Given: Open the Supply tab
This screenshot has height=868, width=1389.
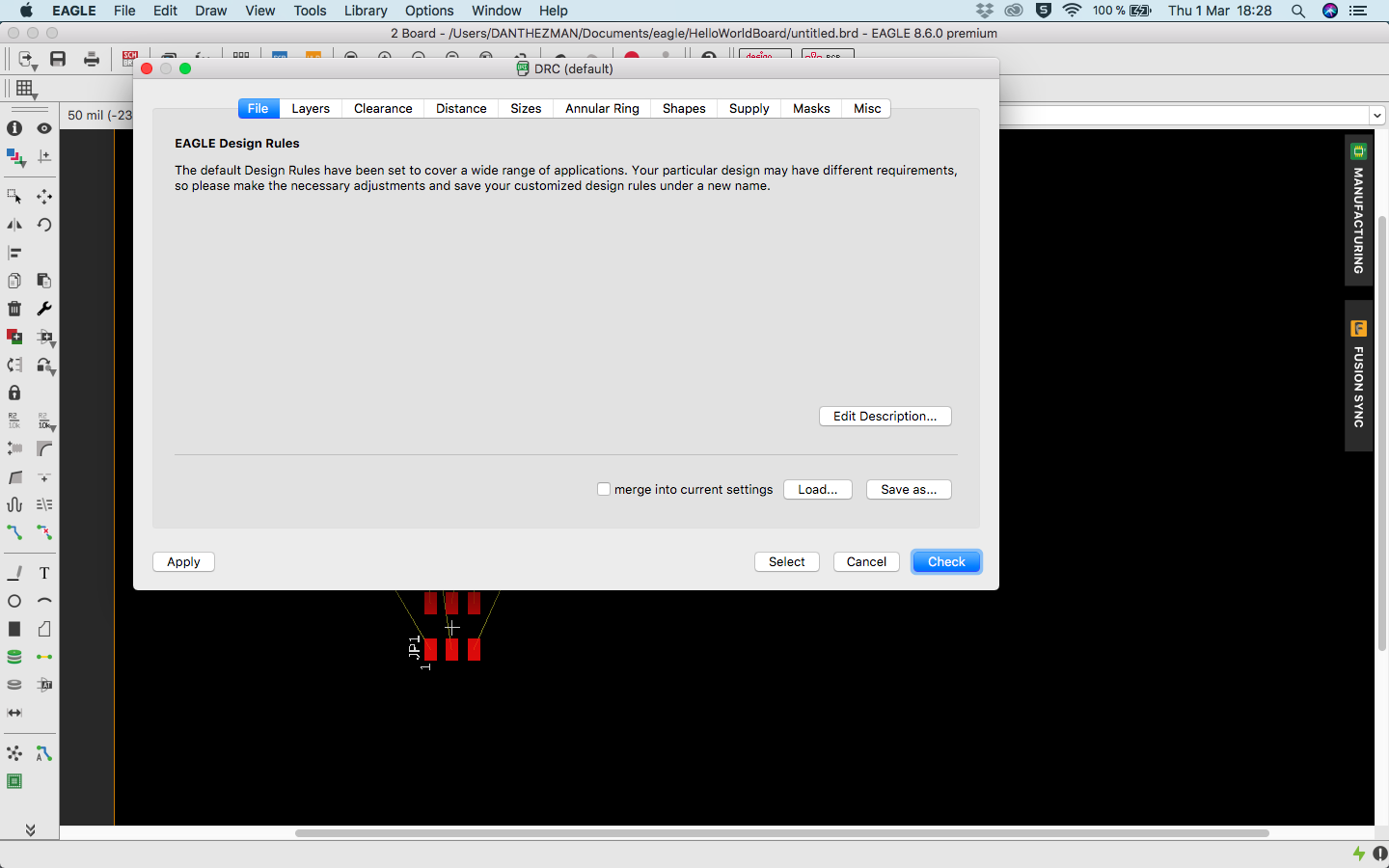Looking at the screenshot, I should [749, 109].
